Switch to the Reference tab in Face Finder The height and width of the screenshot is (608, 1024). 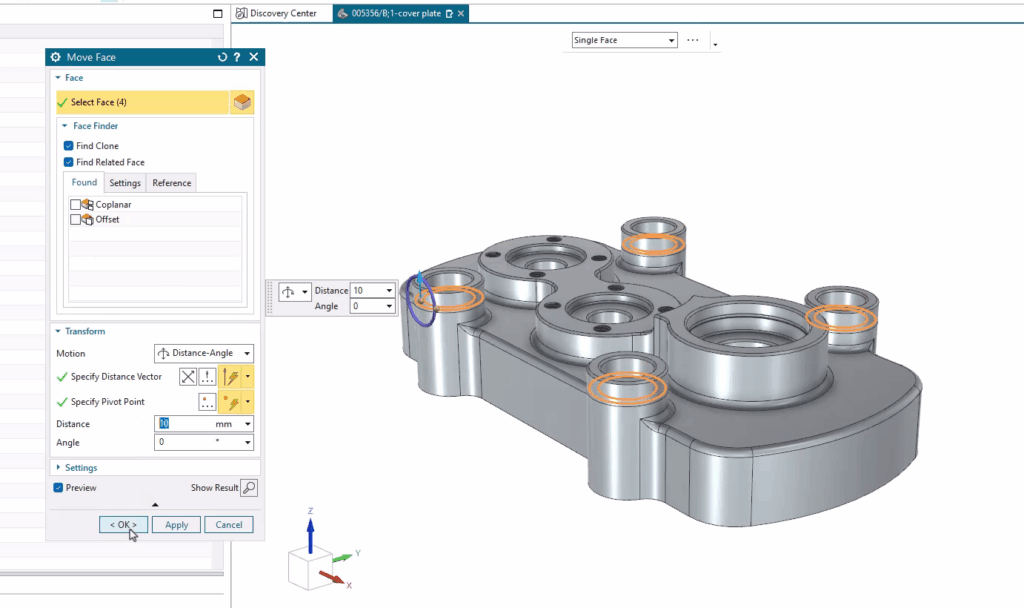[171, 182]
